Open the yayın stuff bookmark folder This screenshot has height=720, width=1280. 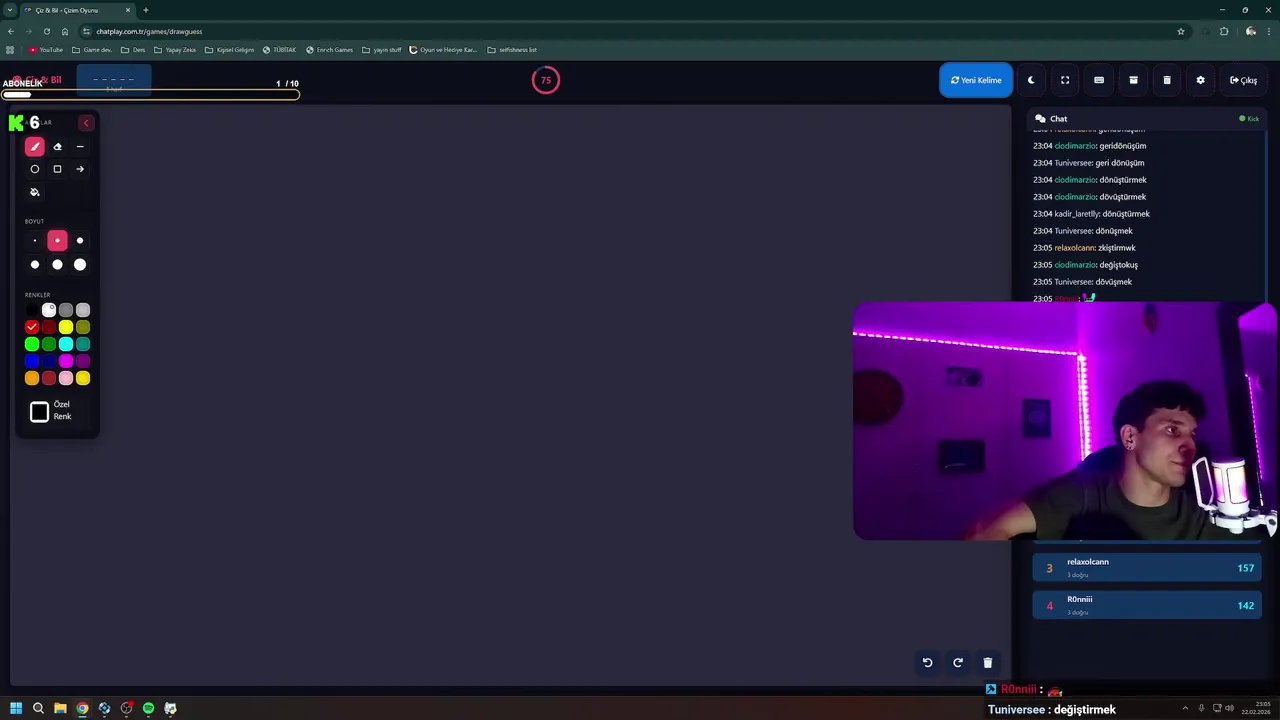click(382, 49)
